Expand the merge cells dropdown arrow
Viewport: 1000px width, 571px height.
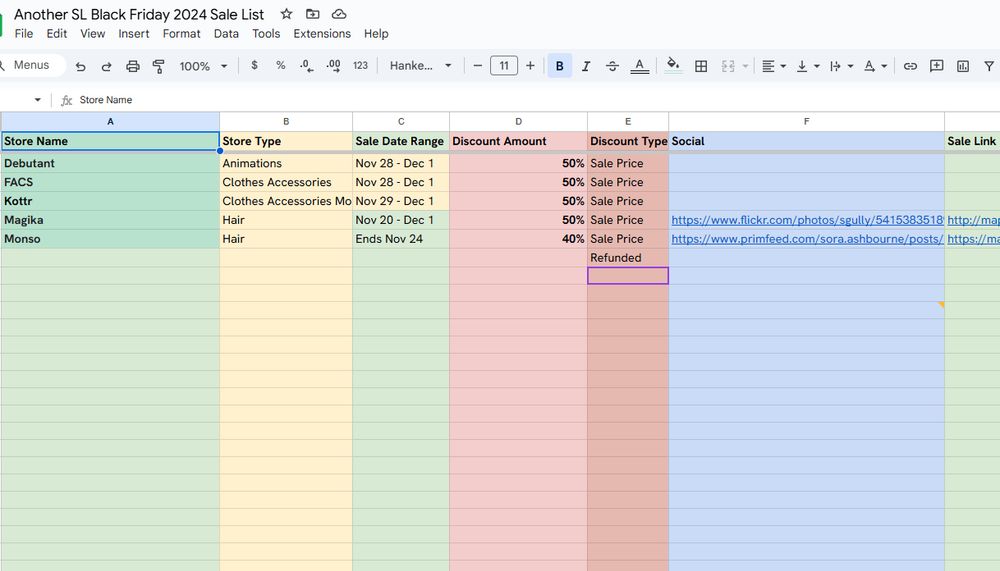[745, 66]
